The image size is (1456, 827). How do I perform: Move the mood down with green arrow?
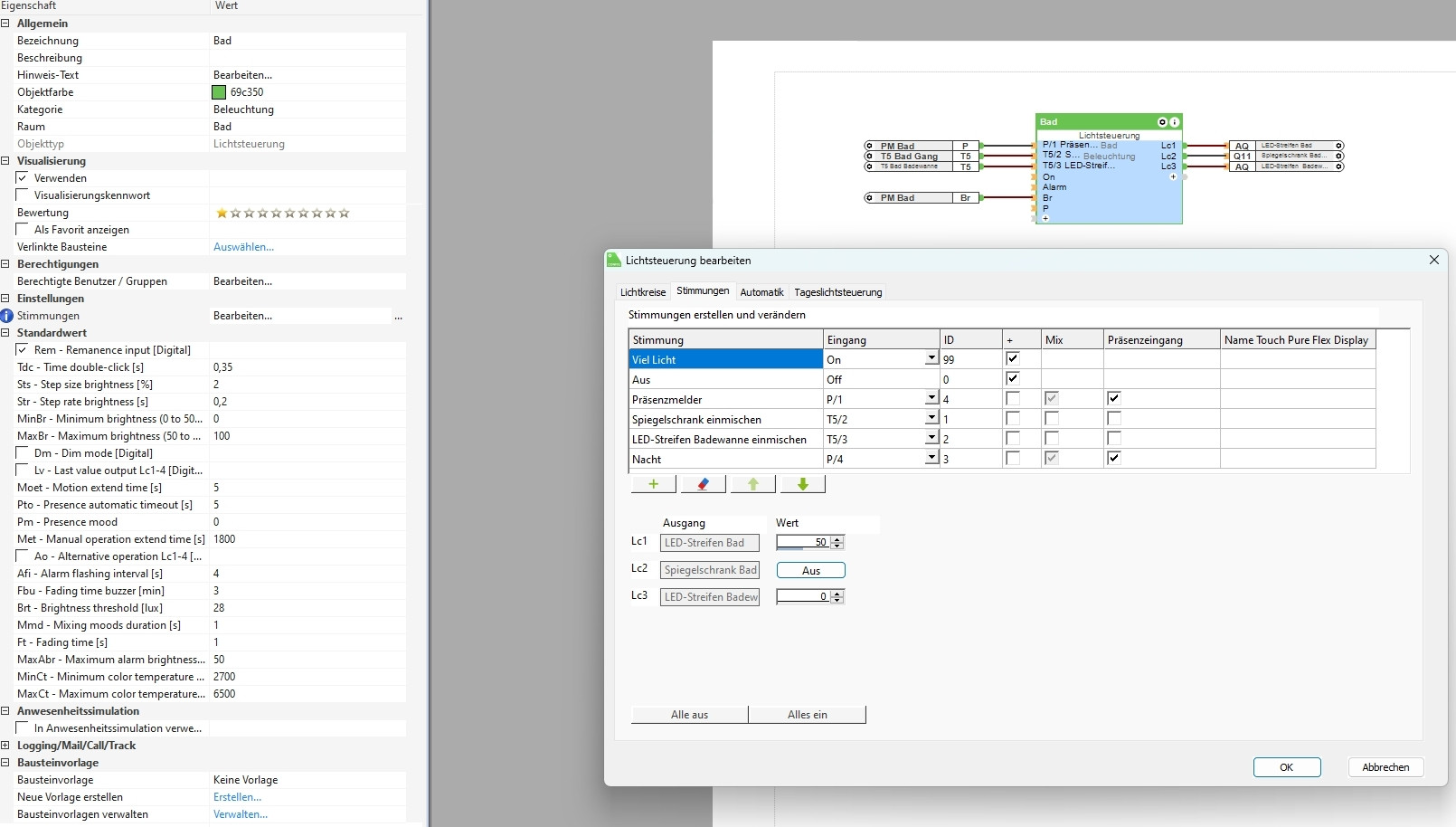coord(802,484)
